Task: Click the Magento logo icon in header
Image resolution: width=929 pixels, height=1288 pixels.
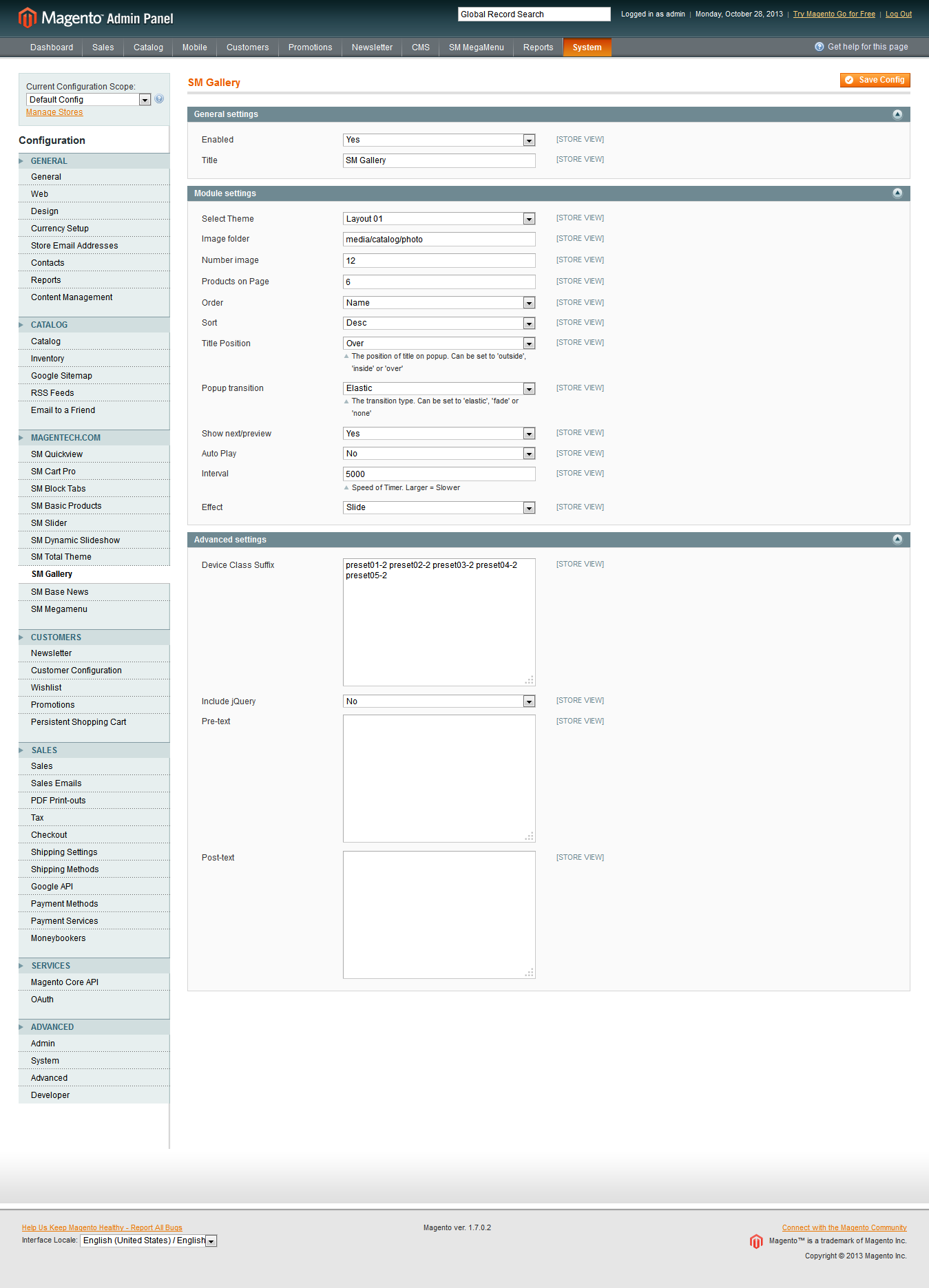Action: [x=27, y=18]
